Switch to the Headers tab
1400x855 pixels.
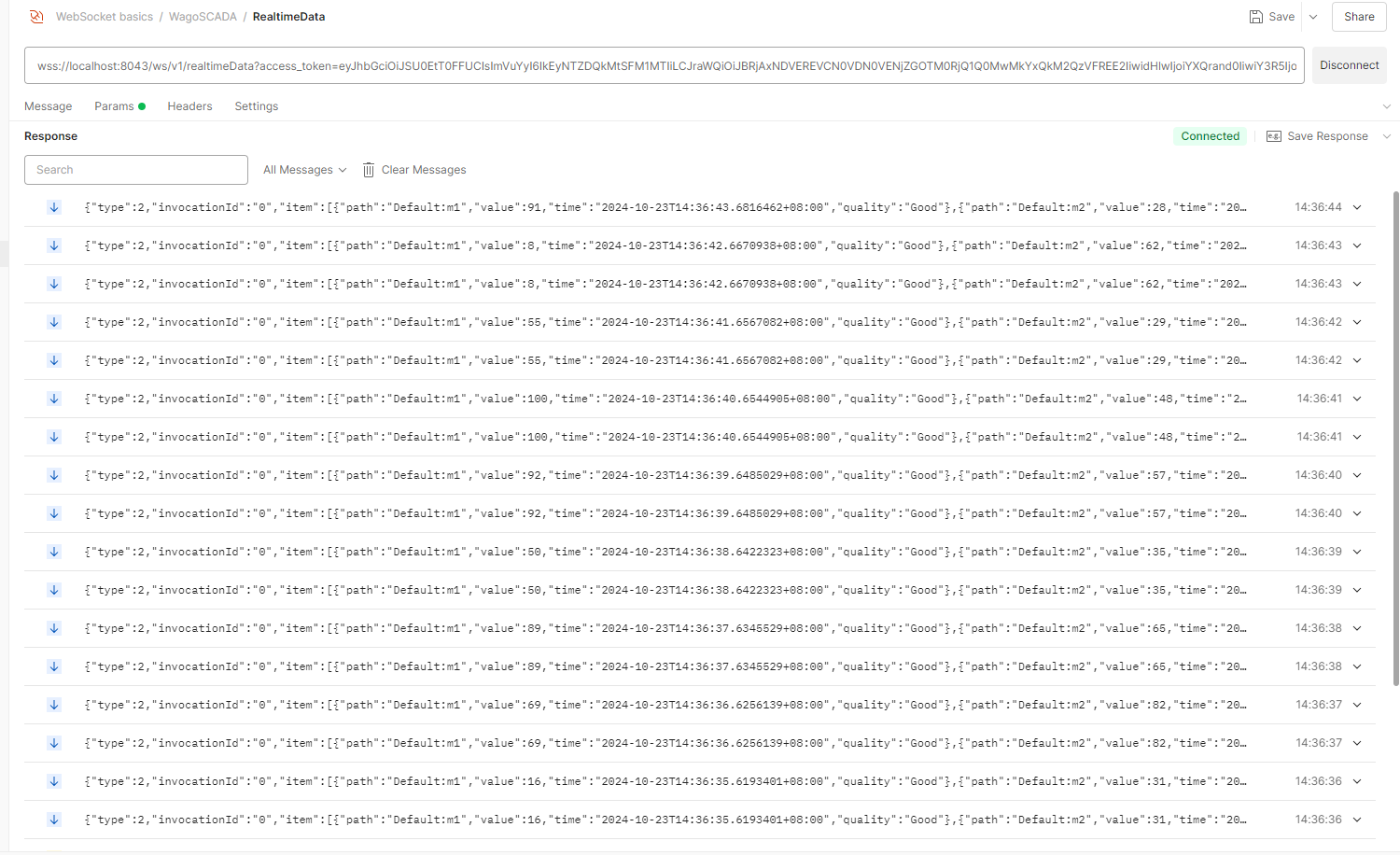tap(189, 106)
